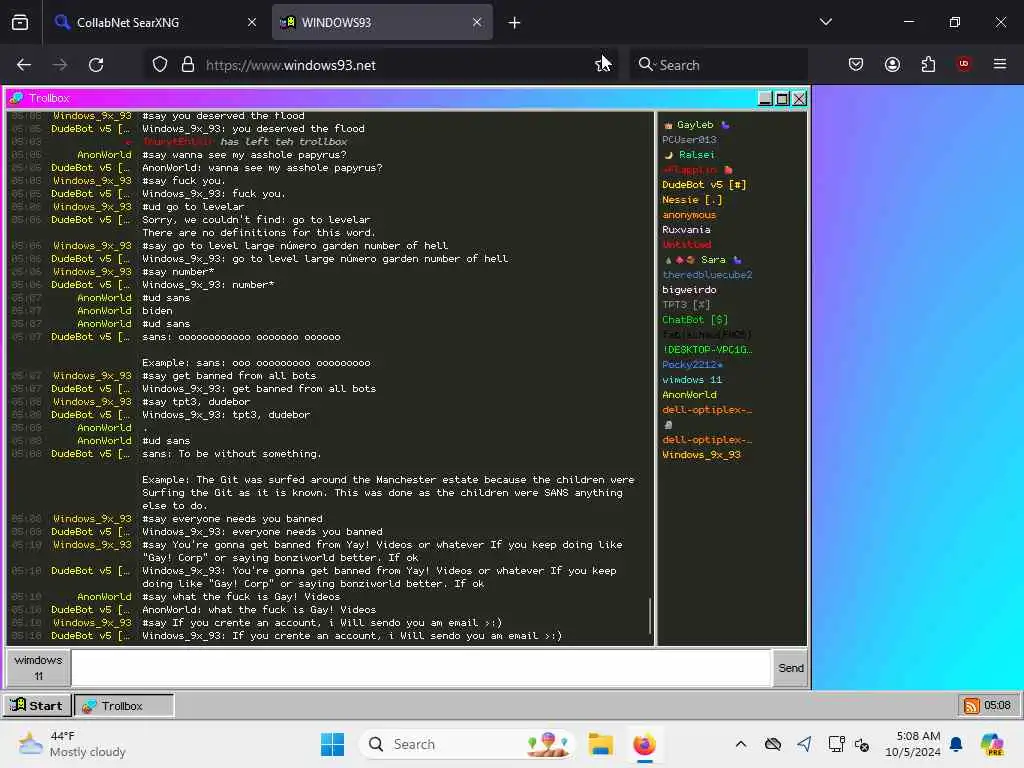This screenshot has height=768, width=1024.
Task: Open Windows weather widget 44°F
Action: (72, 744)
